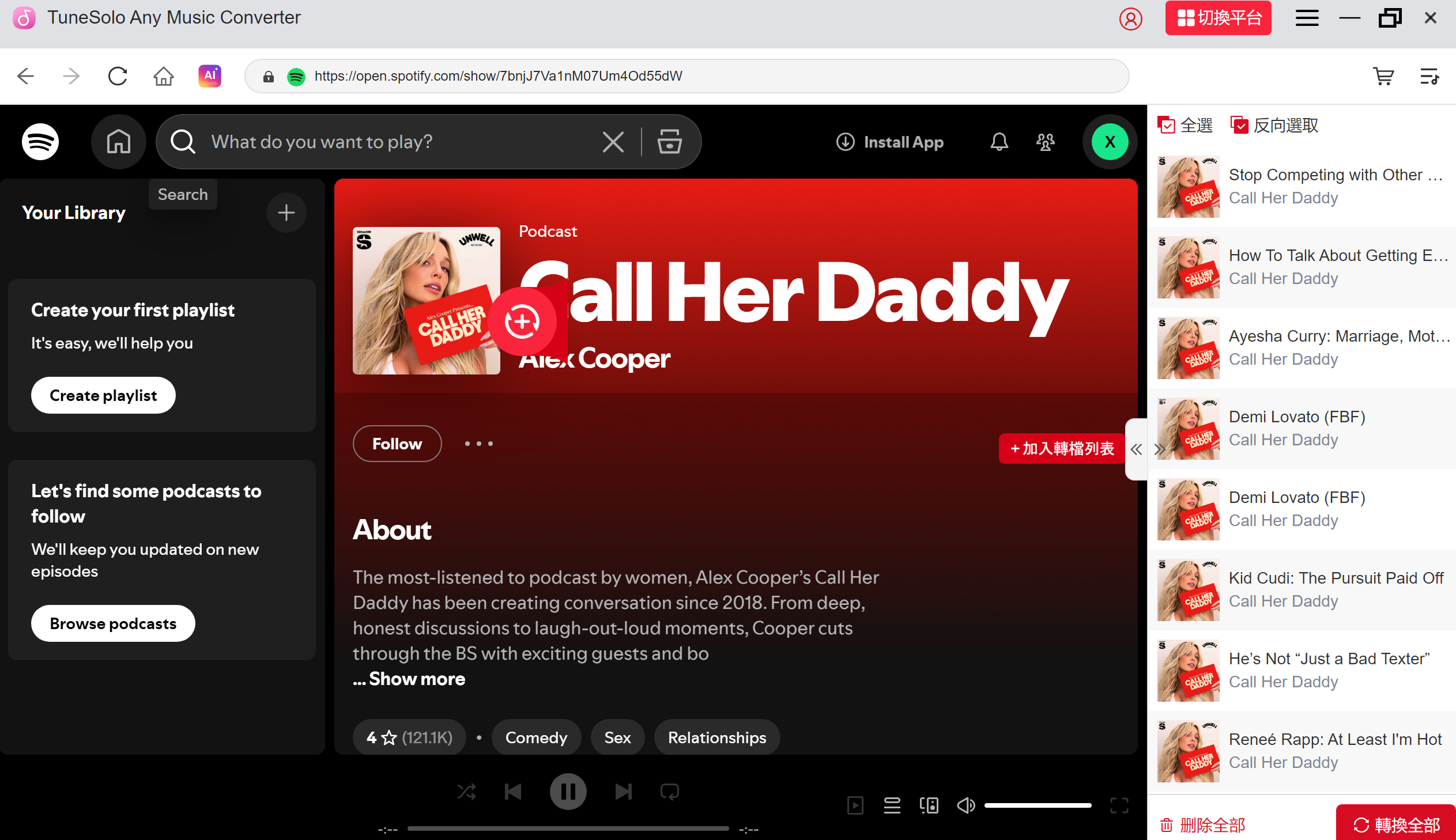The image size is (1456, 840).
Task: Enter full screen player
Action: point(1119,805)
